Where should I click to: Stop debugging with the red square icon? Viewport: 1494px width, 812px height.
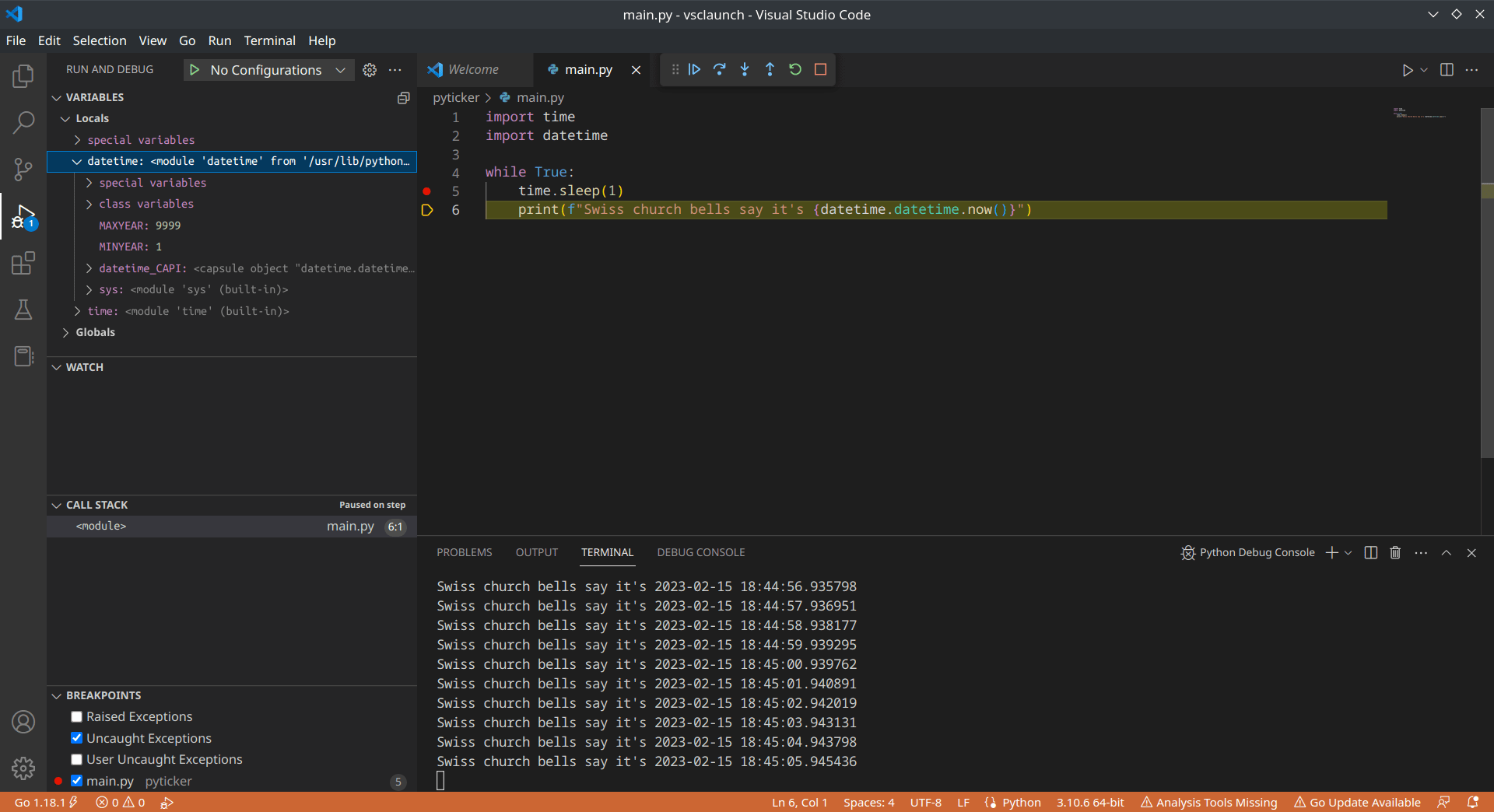click(x=819, y=69)
